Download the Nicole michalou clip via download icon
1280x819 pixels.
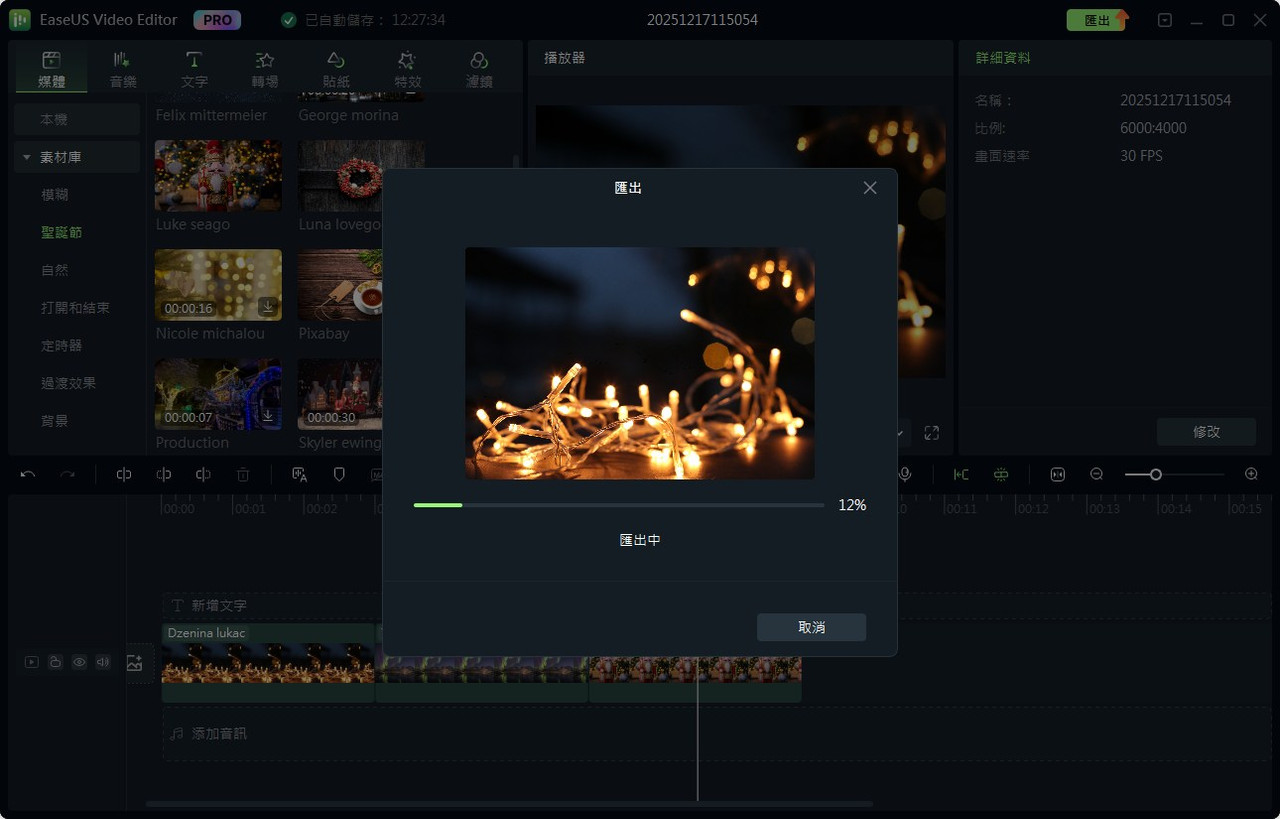tap(267, 306)
